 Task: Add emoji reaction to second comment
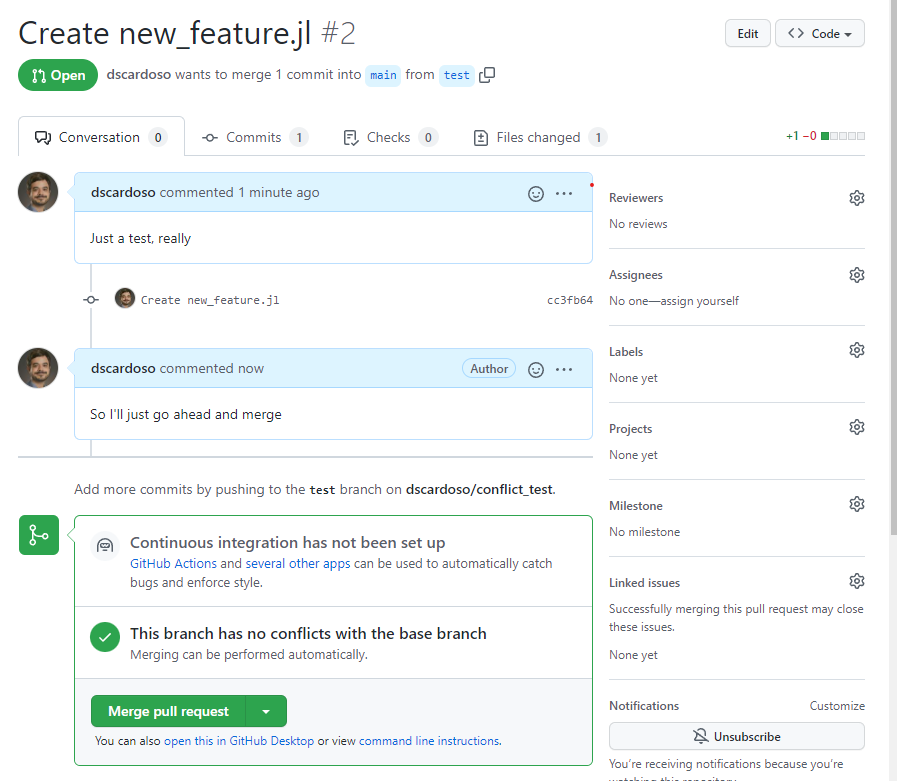click(536, 369)
